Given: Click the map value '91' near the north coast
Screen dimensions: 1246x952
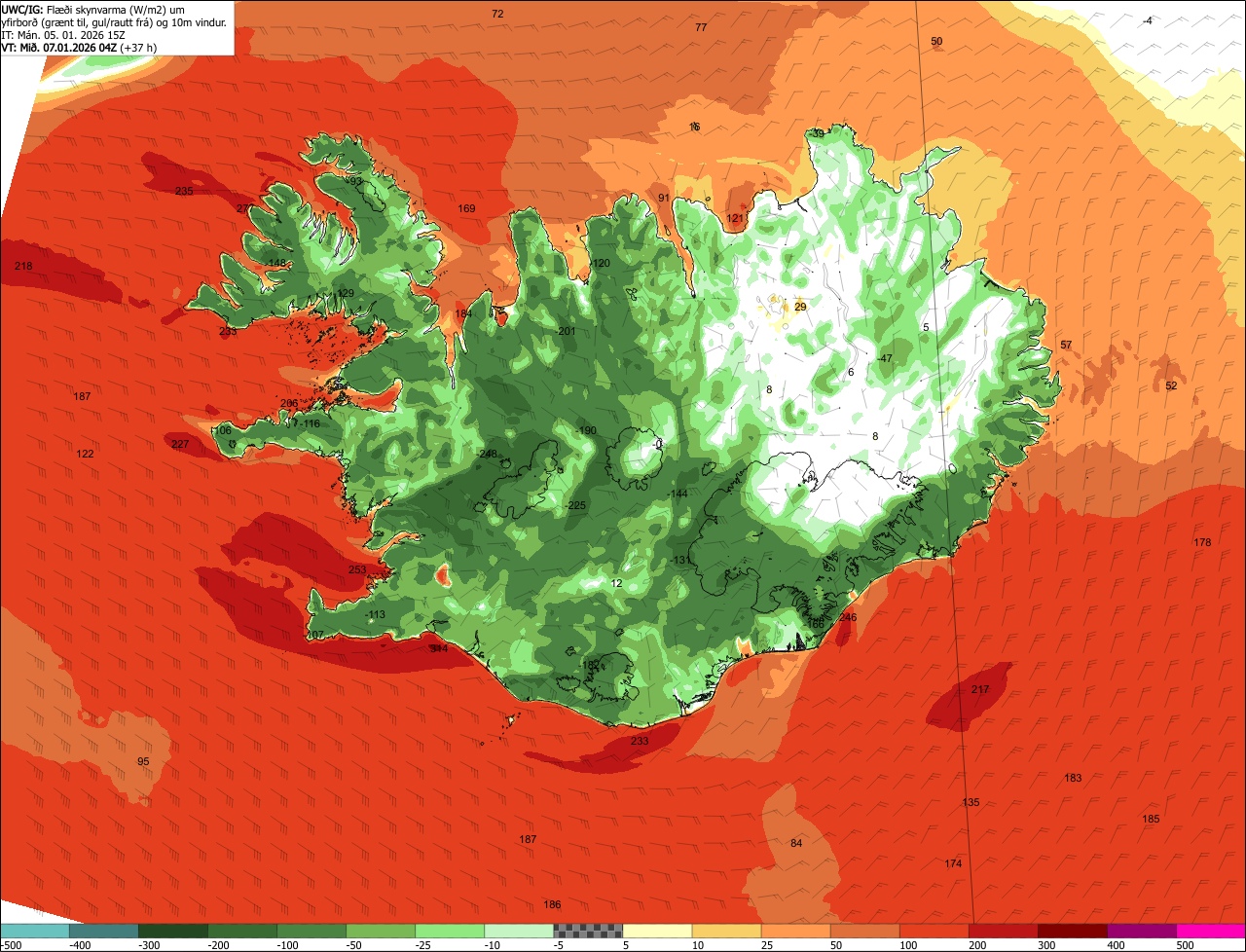Looking at the screenshot, I should click(x=664, y=198).
